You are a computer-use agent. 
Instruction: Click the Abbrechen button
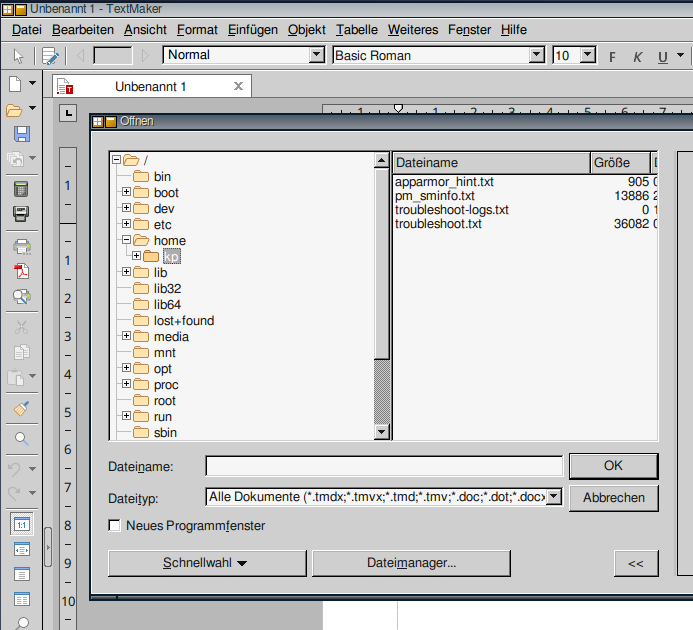tap(613, 497)
